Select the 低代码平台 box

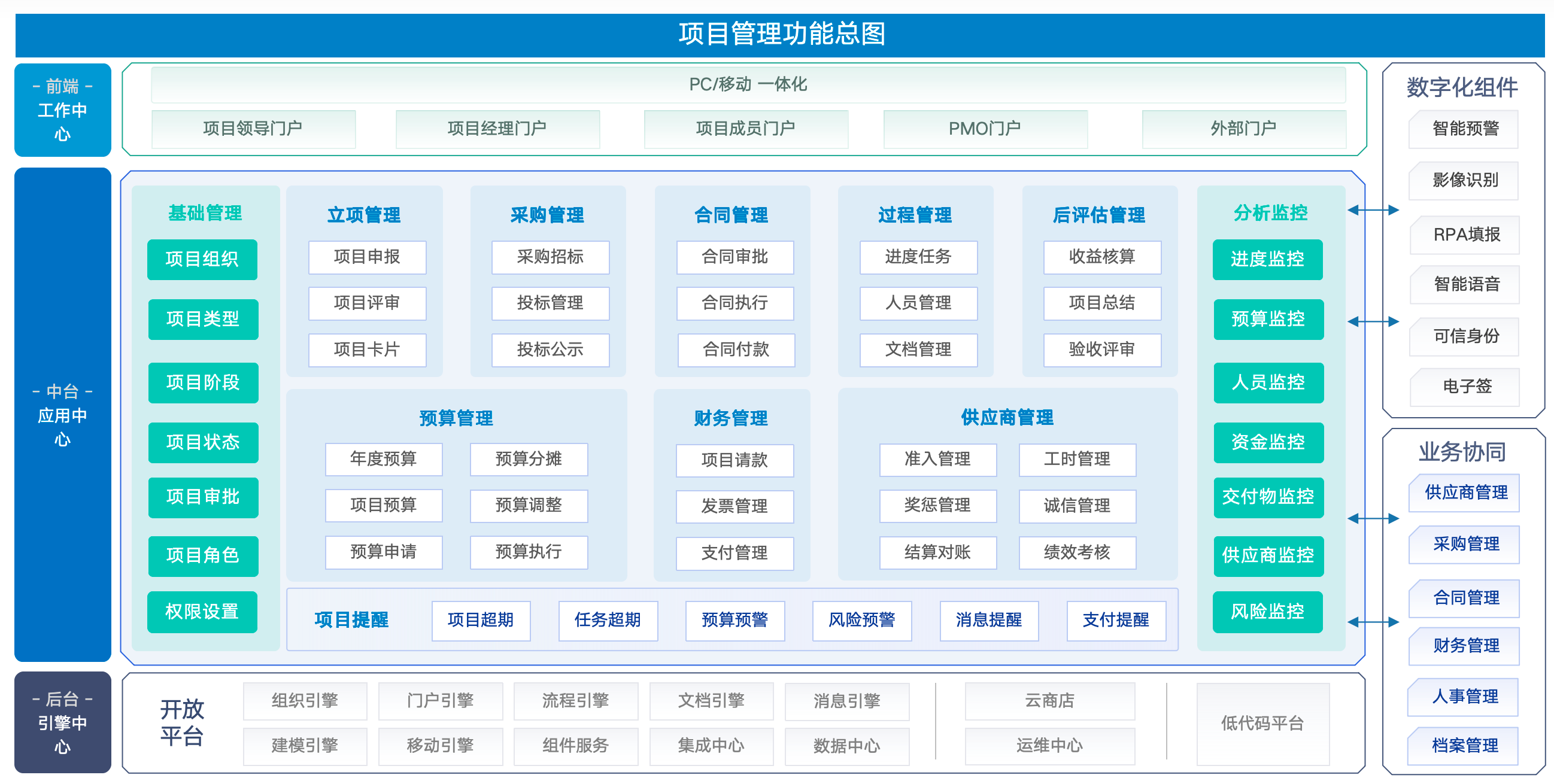click(x=1262, y=723)
